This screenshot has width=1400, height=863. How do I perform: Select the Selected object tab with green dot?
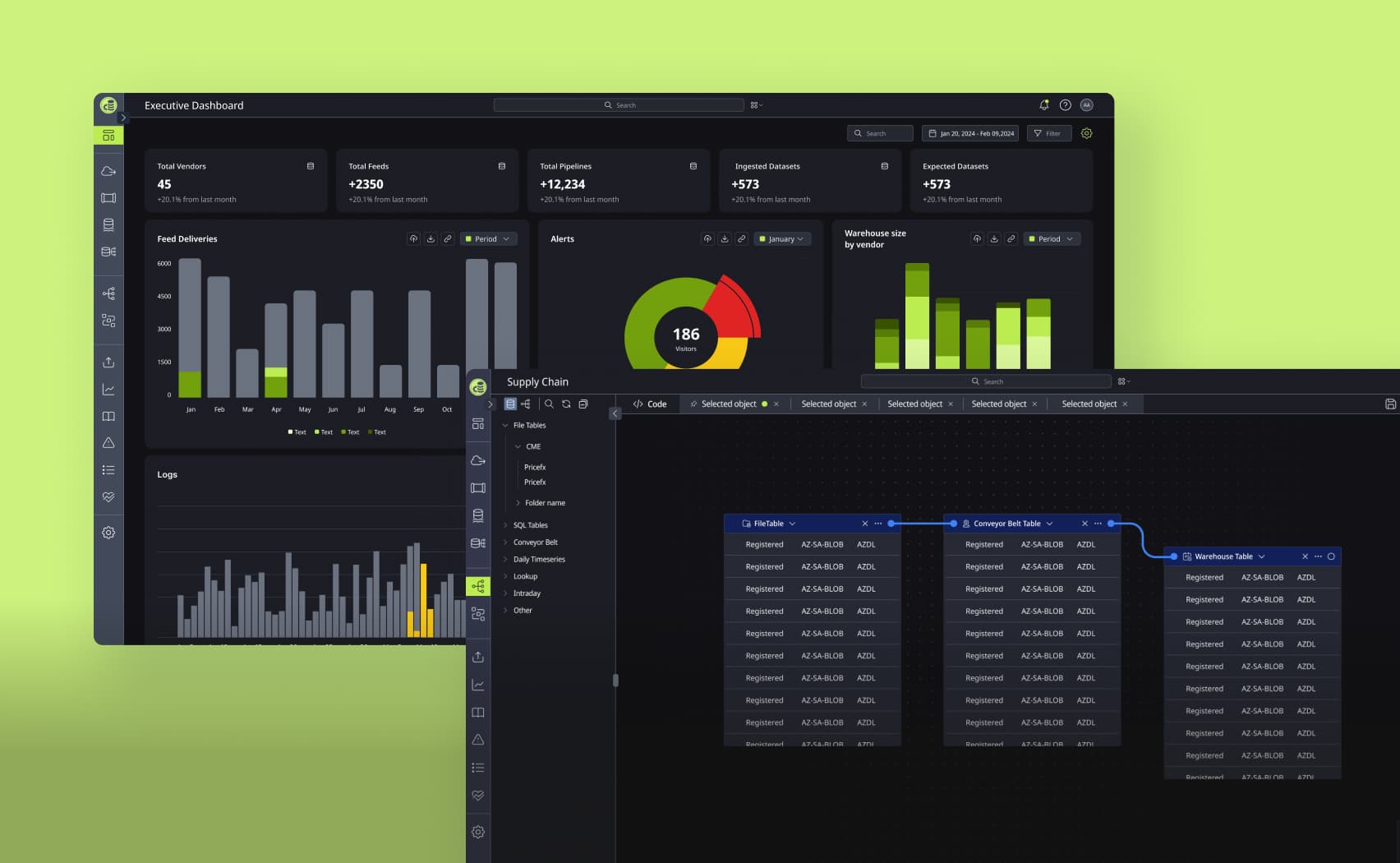729,404
